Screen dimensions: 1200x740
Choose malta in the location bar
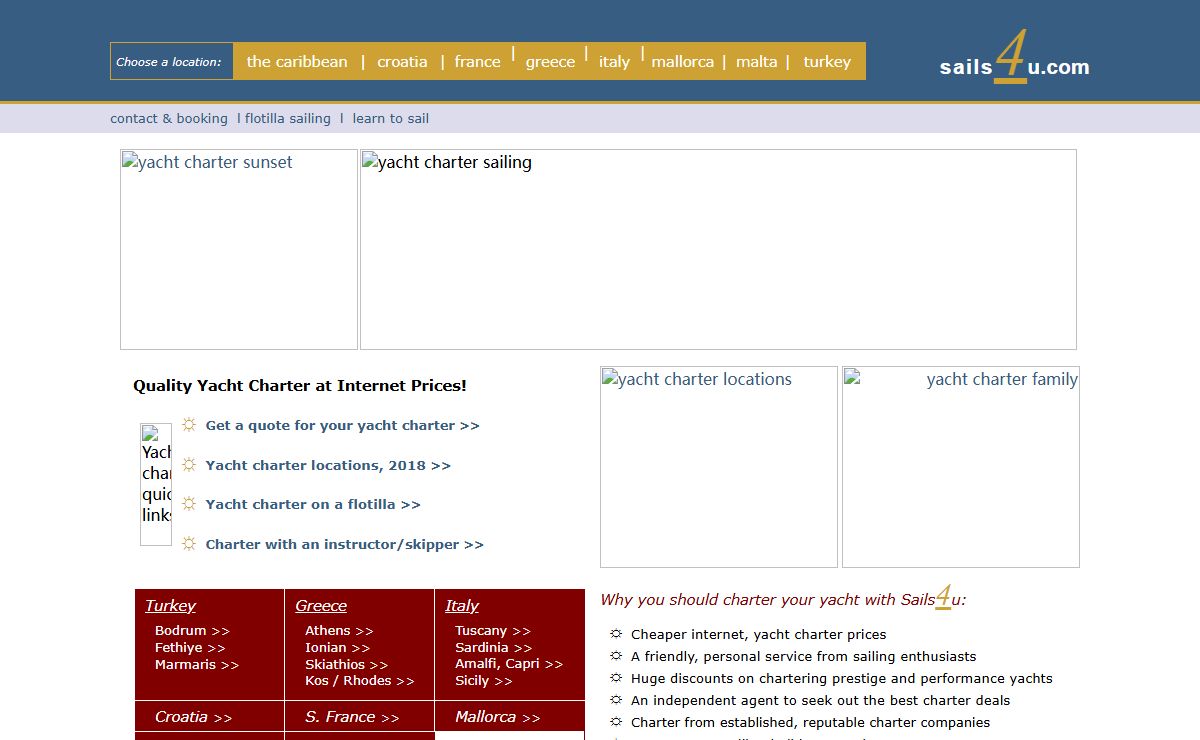[756, 61]
